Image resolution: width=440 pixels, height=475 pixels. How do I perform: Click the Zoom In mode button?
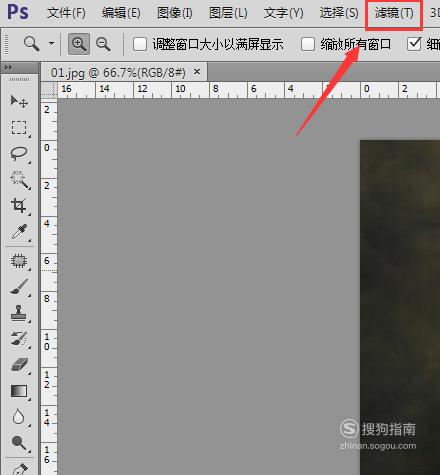(x=79, y=44)
